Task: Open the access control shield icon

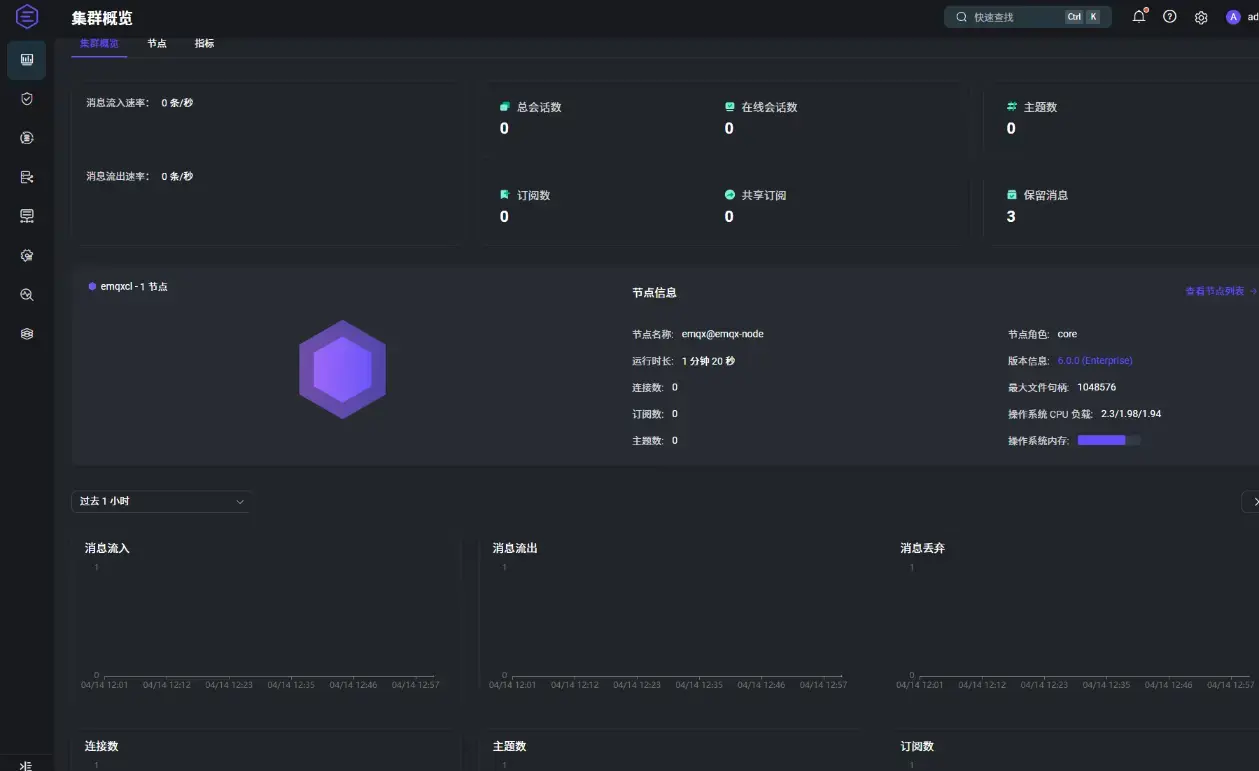Action: click(x=27, y=99)
